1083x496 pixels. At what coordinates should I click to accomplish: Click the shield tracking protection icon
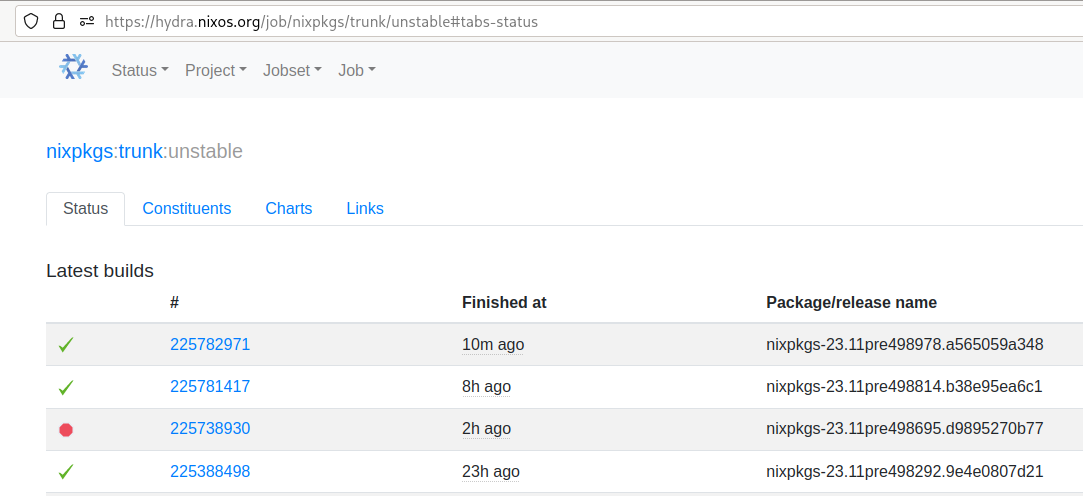pos(31,21)
